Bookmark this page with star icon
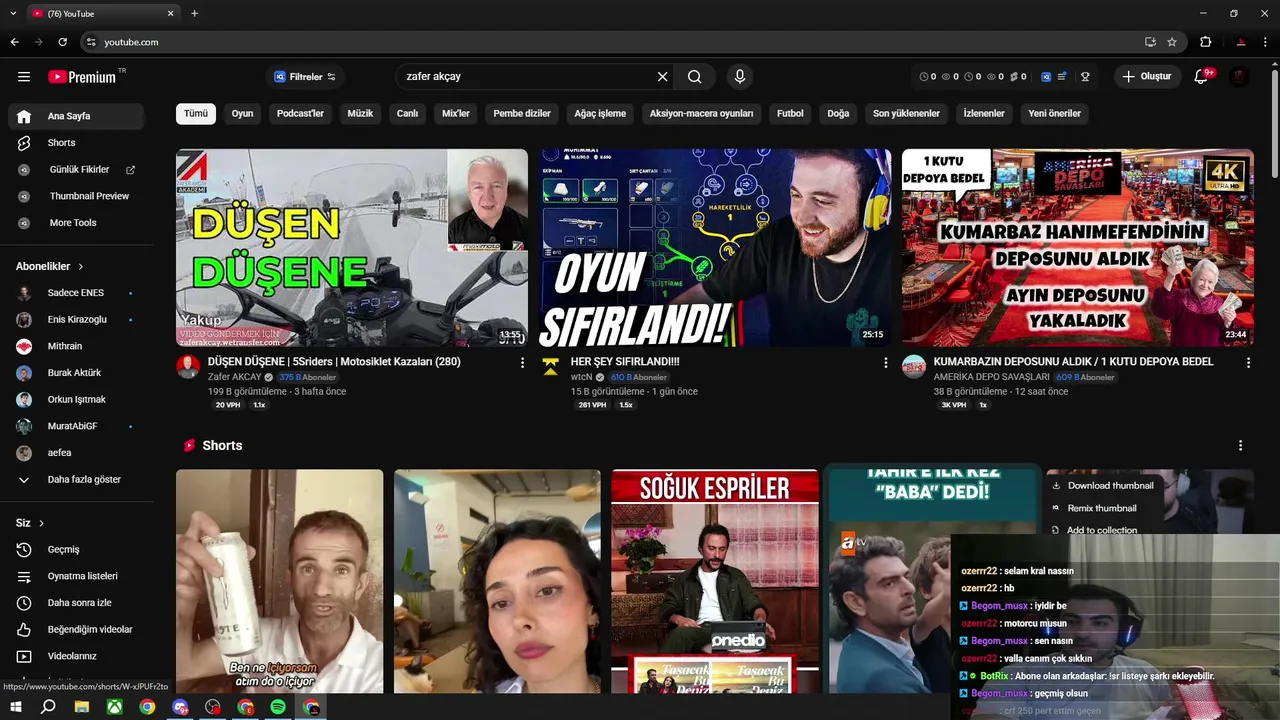The image size is (1280, 720). coord(1172,42)
